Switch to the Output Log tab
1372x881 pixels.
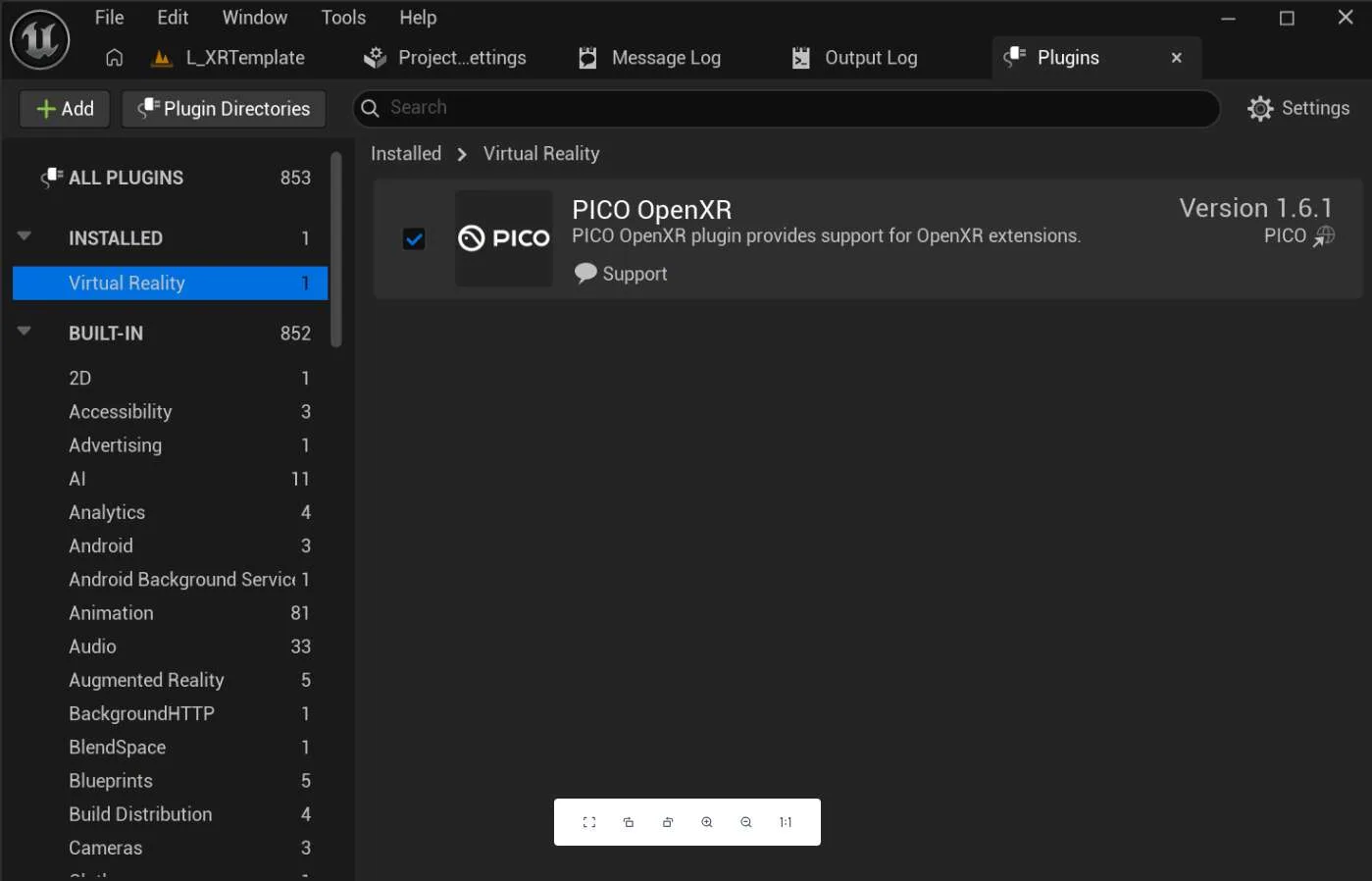tap(855, 58)
